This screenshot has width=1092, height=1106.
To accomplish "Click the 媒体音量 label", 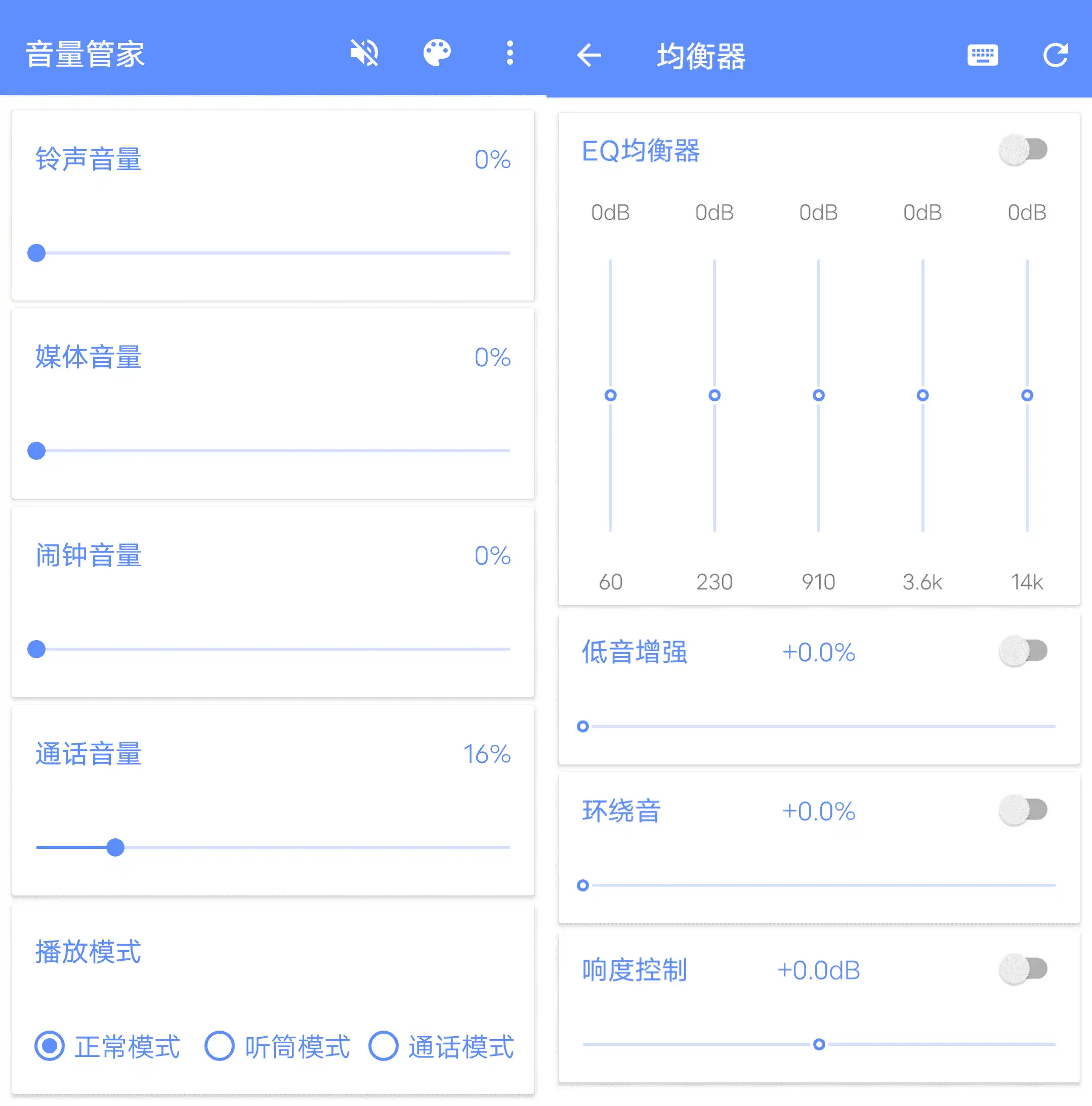I will 88,357.
